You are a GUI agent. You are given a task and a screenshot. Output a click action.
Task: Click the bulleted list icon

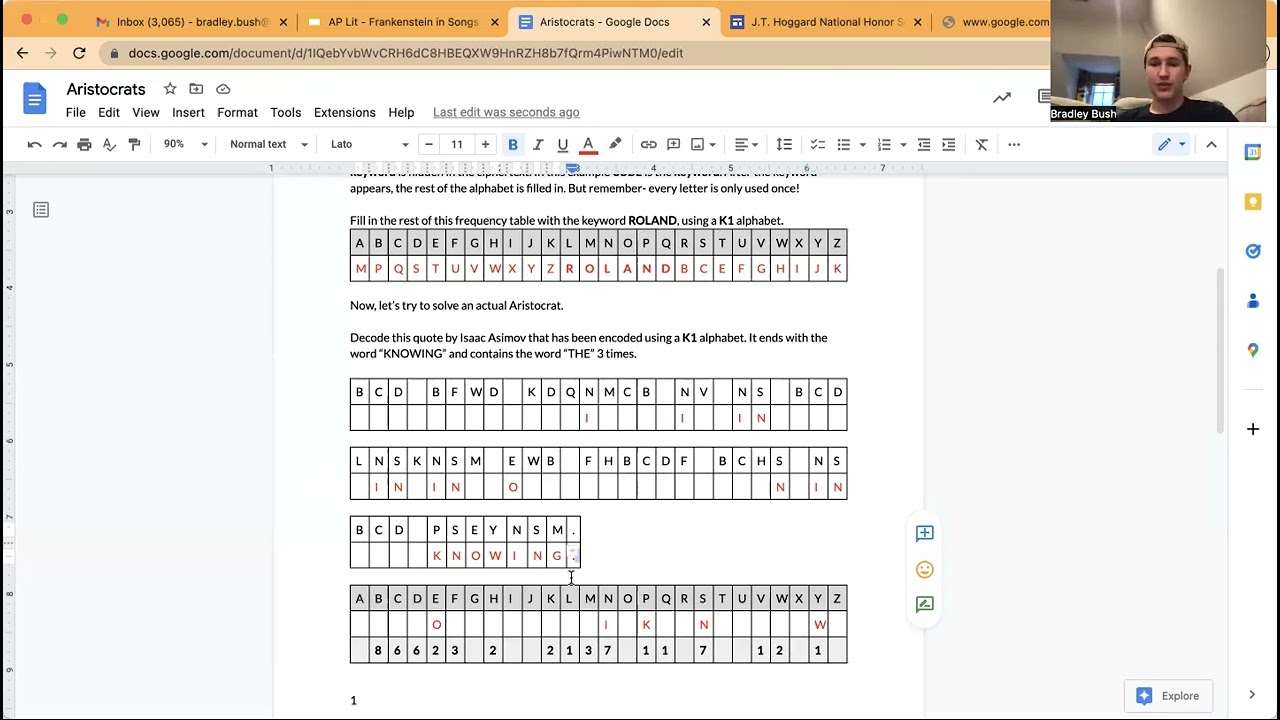click(x=843, y=145)
